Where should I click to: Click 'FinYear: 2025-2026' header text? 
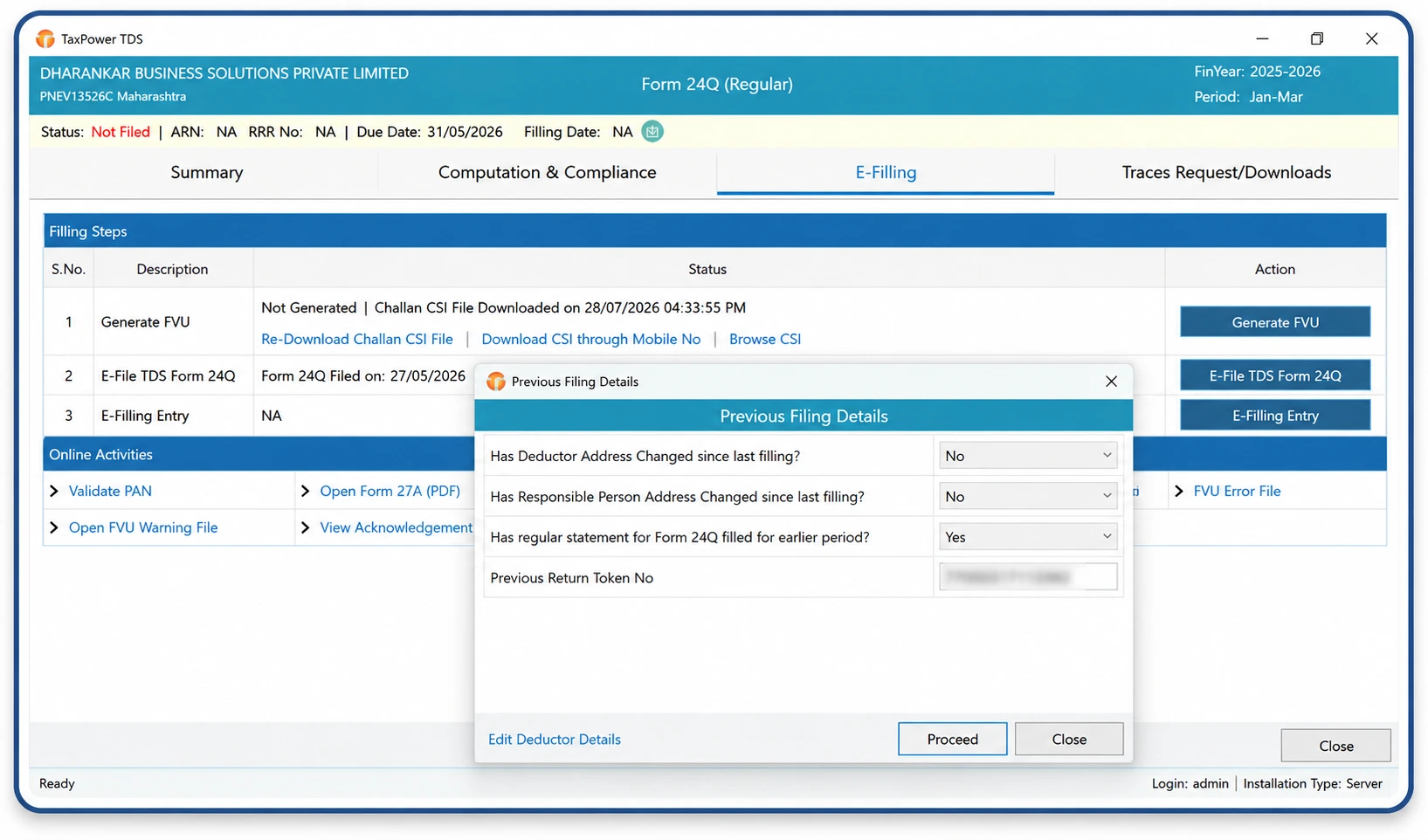click(1257, 72)
